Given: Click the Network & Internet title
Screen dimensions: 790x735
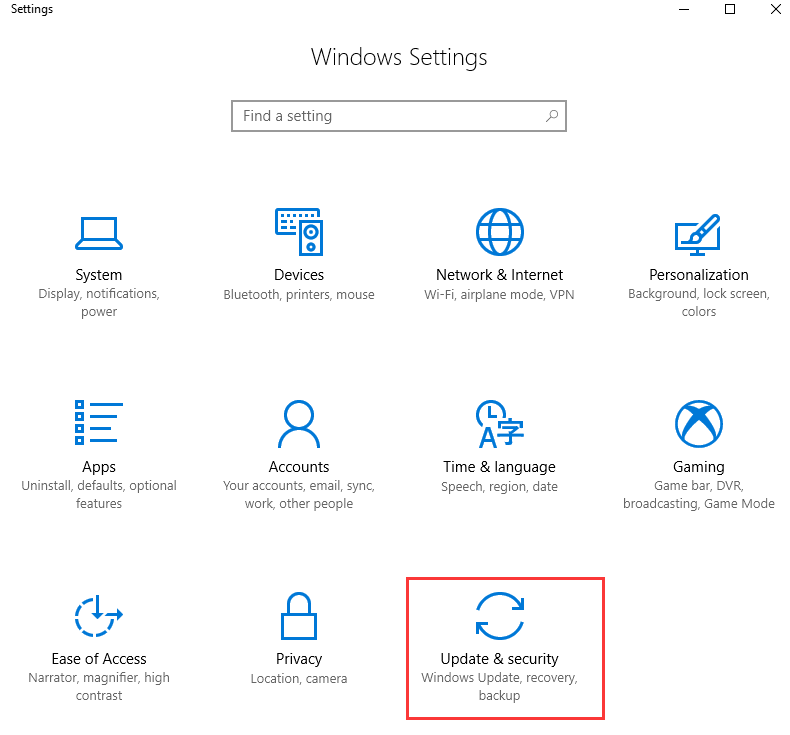Looking at the screenshot, I should [499, 275].
